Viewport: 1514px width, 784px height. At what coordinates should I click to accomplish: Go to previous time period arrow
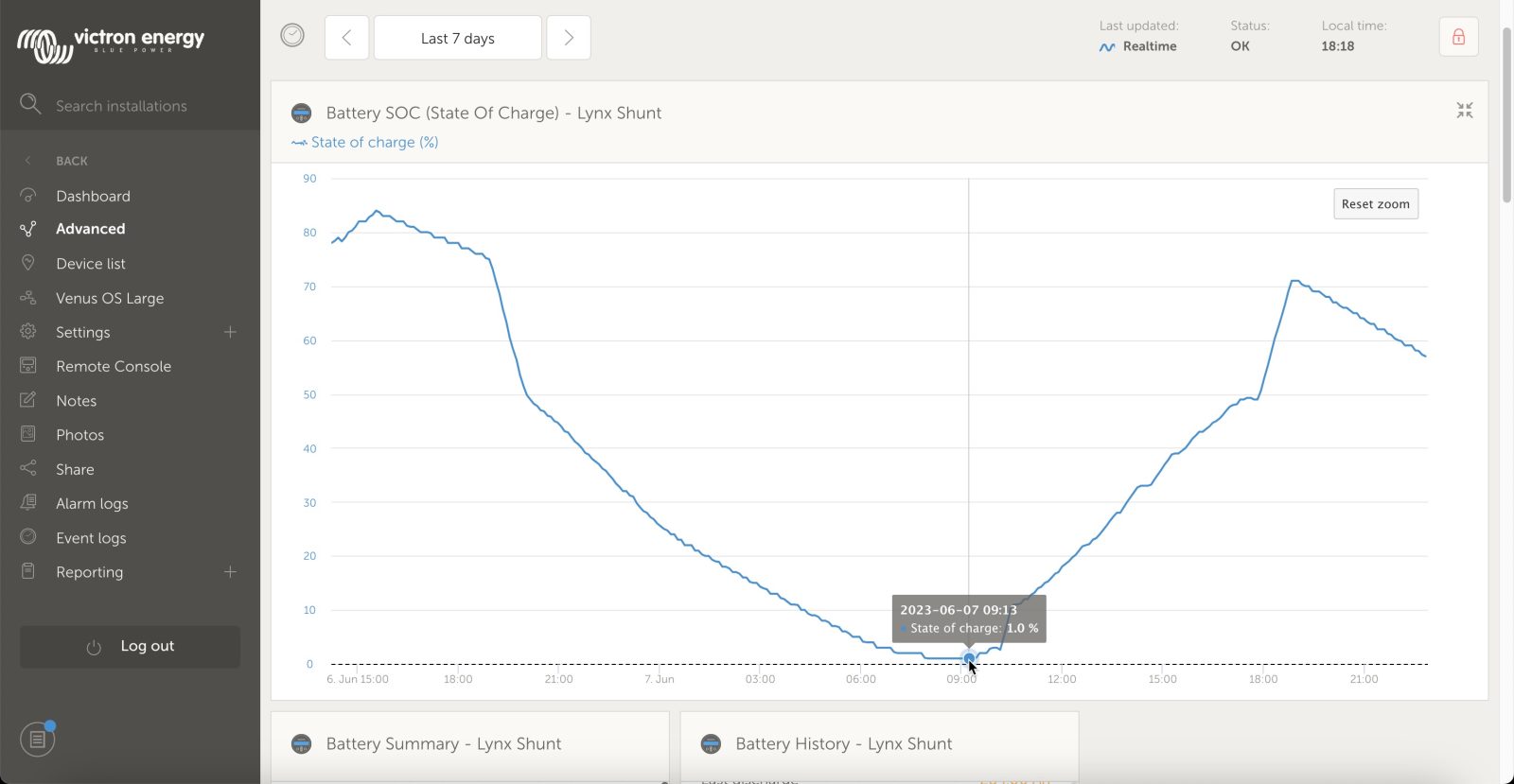(x=346, y=38)
